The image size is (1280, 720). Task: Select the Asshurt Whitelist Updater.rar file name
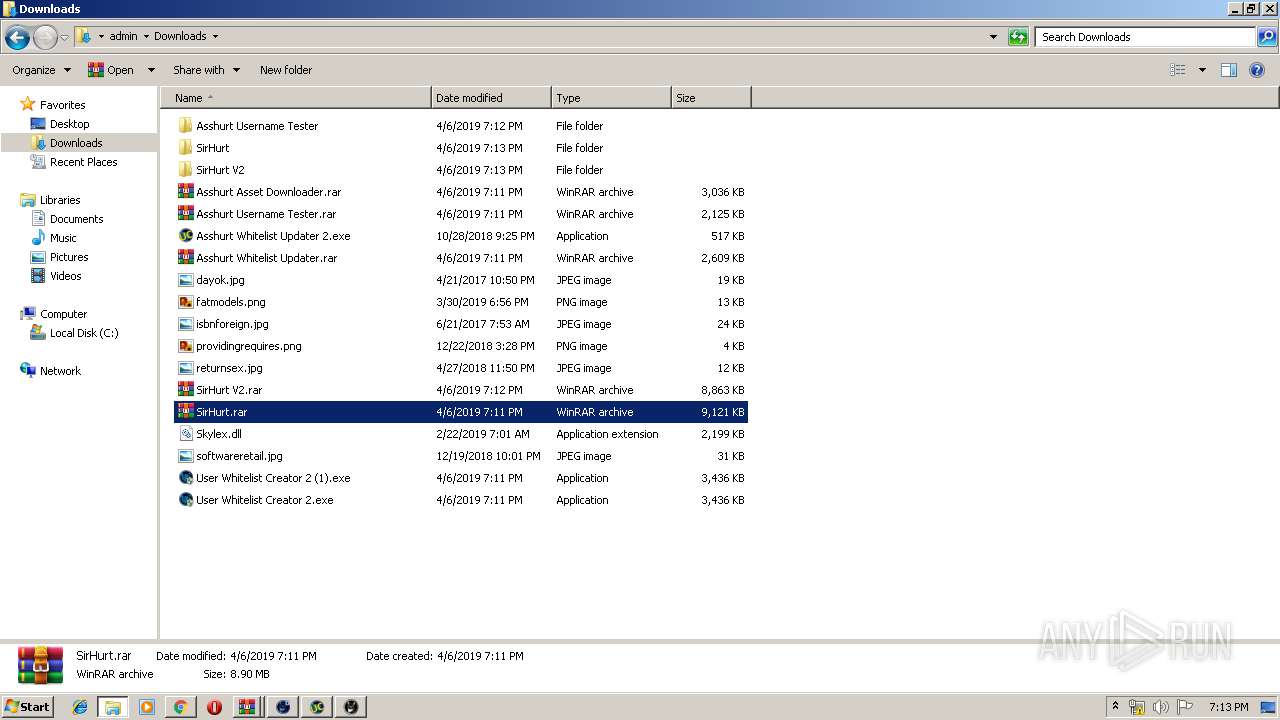point(267,258)
